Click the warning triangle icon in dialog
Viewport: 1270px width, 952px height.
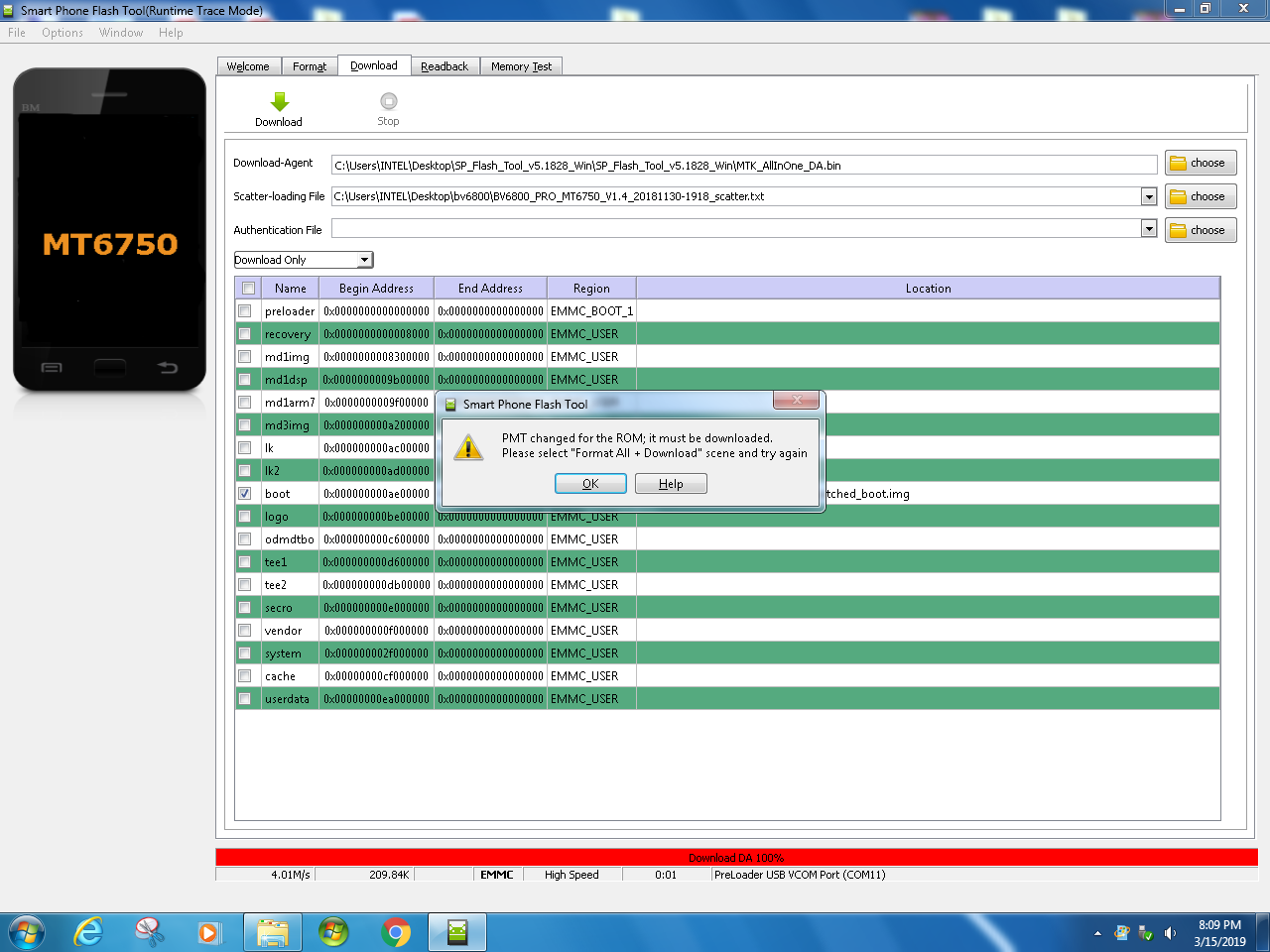tap(468, 447)
